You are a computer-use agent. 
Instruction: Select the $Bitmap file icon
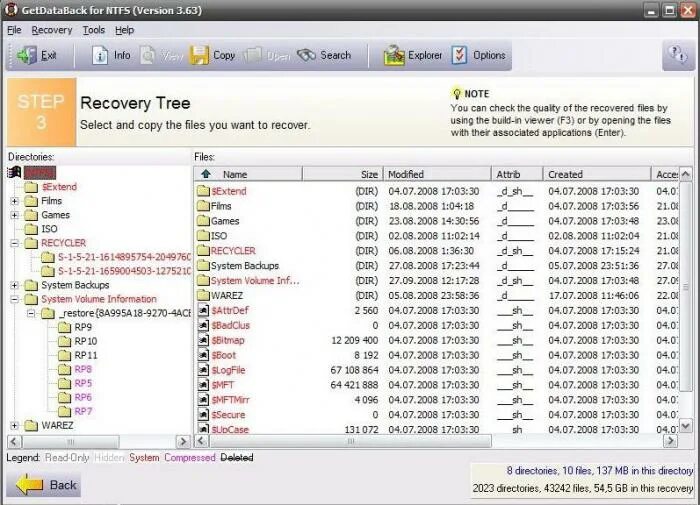(x=203, y=340)
